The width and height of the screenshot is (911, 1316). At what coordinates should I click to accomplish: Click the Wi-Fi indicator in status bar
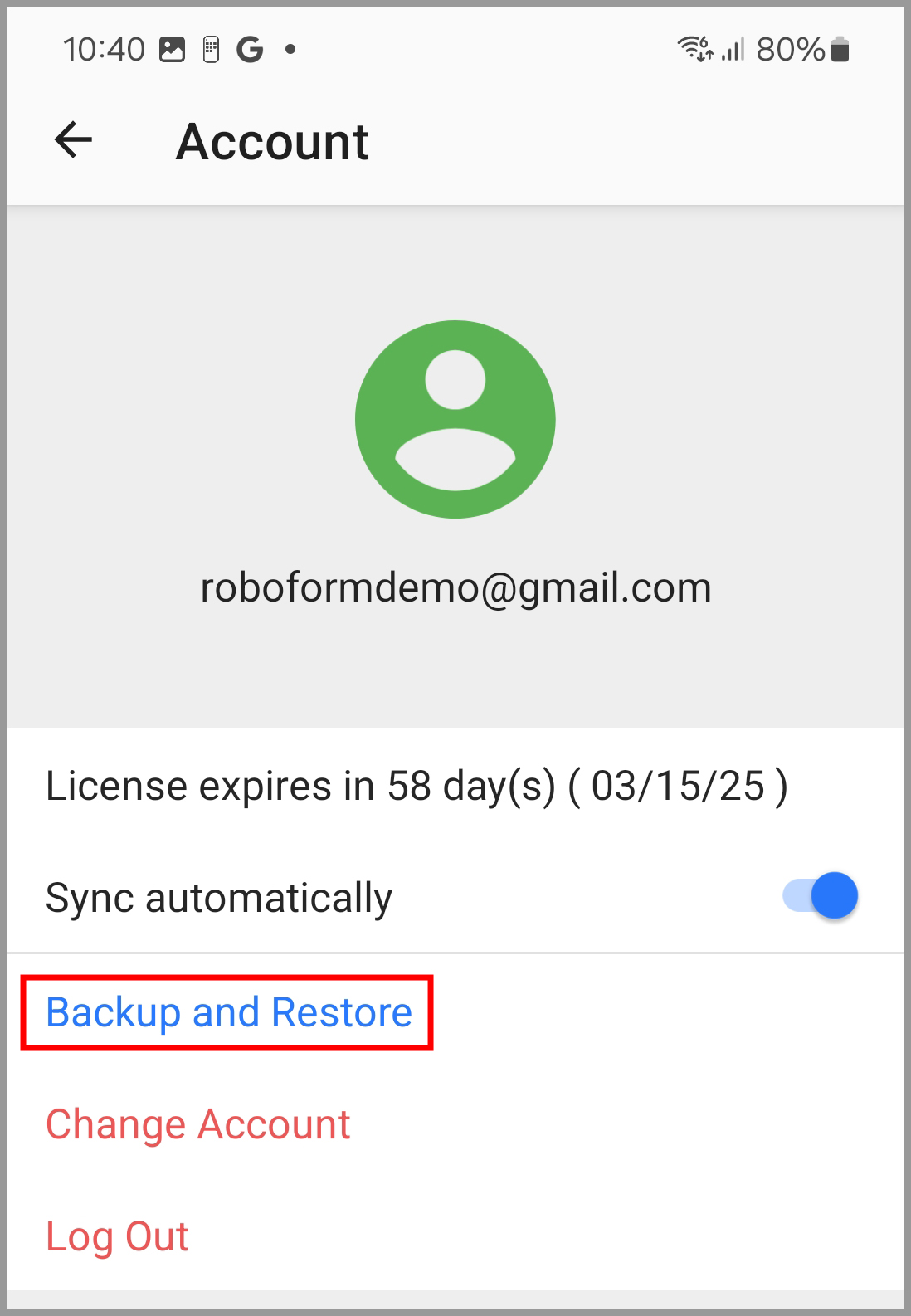tap(694, 49)
